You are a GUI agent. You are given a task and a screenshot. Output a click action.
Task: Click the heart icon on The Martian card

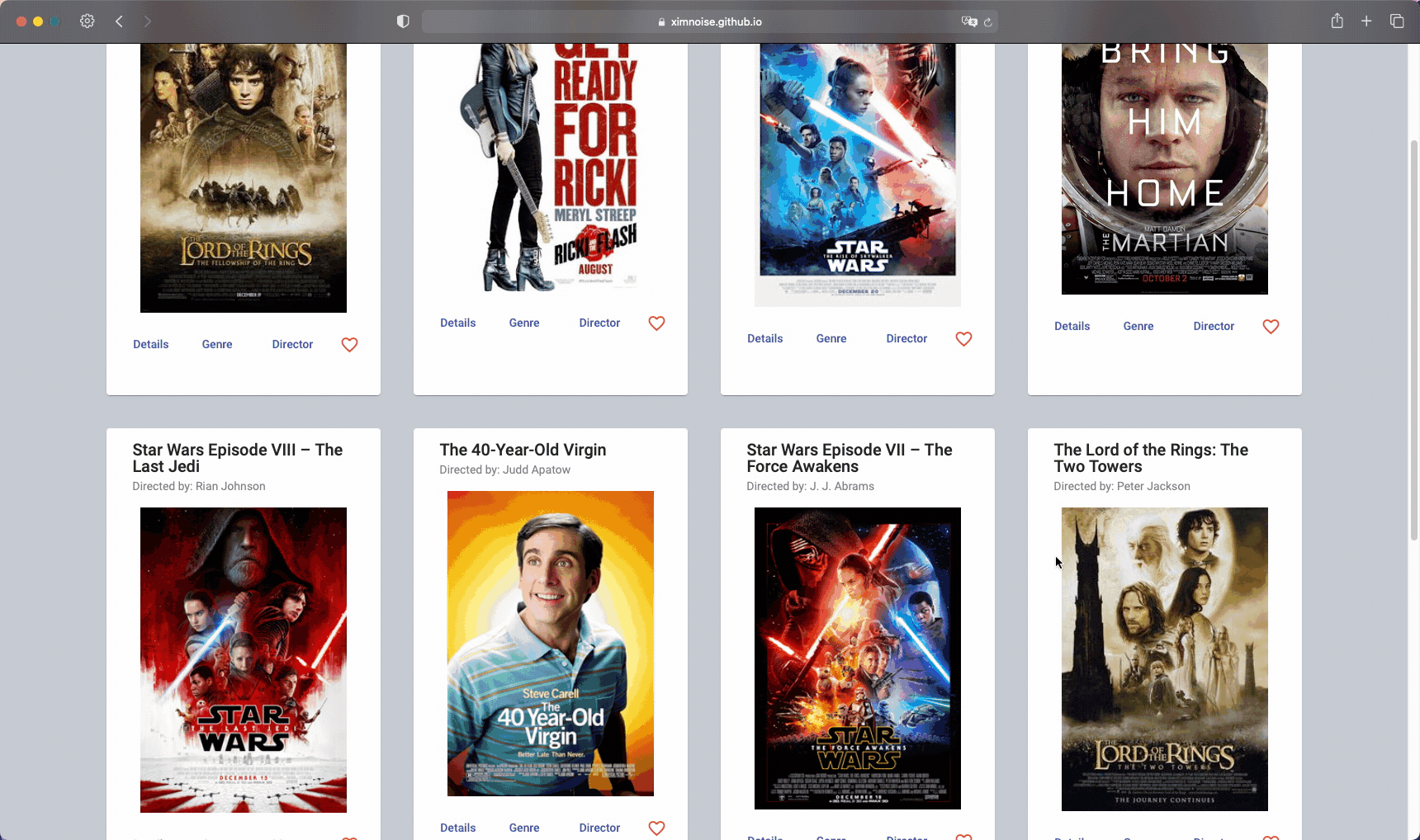pos(1271,327)
